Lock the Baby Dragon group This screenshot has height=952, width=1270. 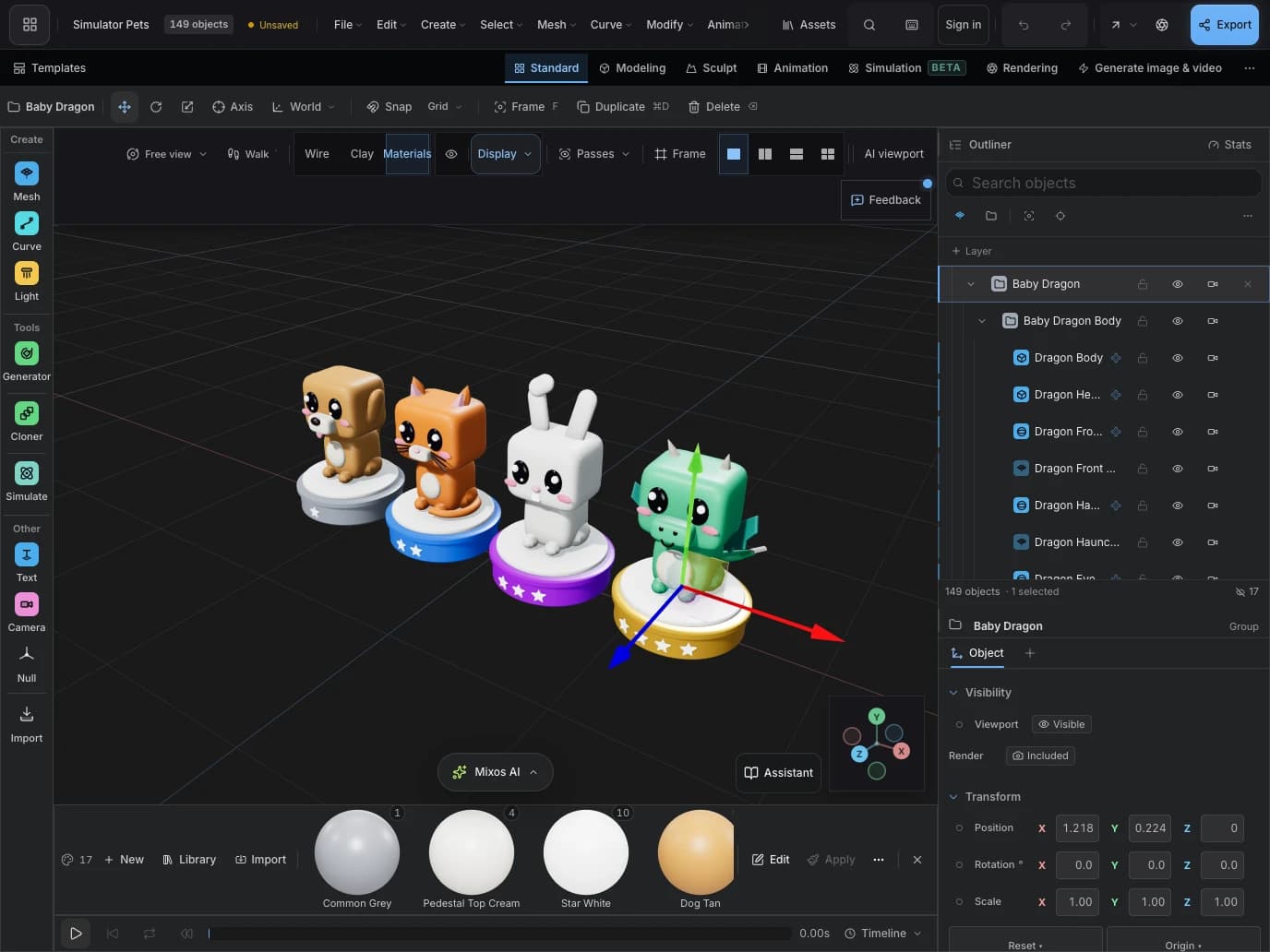click(1143, 284)
